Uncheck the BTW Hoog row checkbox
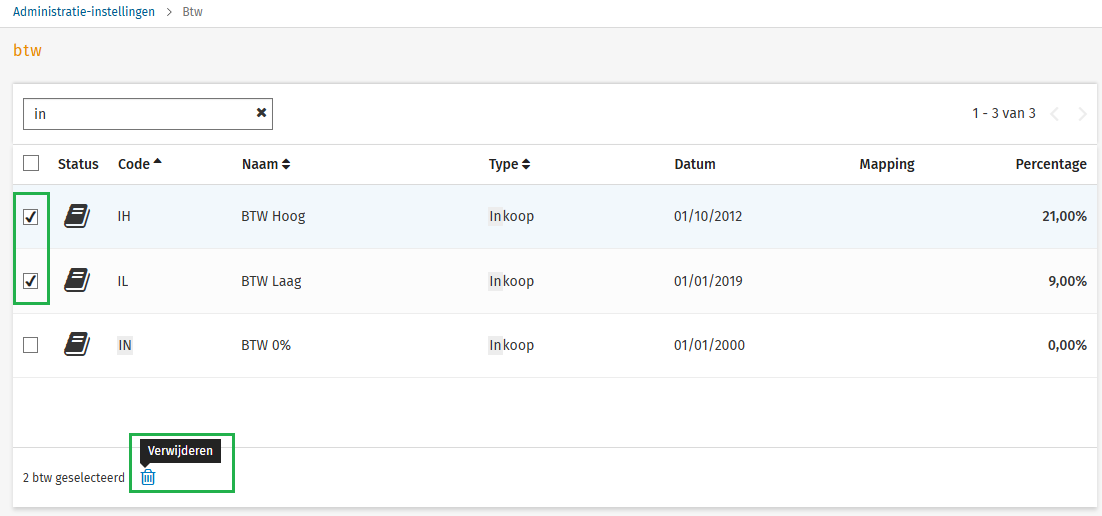1102x516 pixels. click(x=31, y=217)
